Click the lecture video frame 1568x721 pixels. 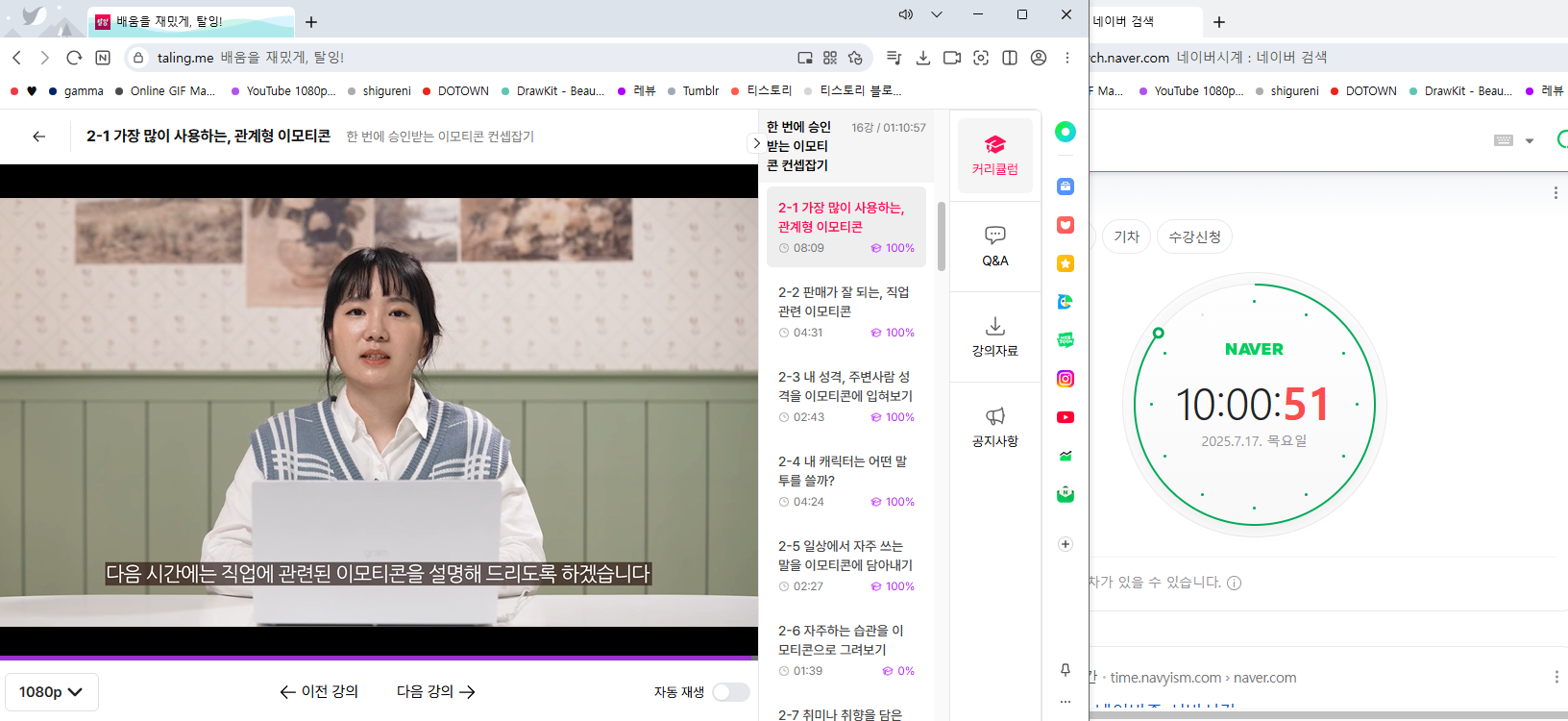(x=379, y=411)
